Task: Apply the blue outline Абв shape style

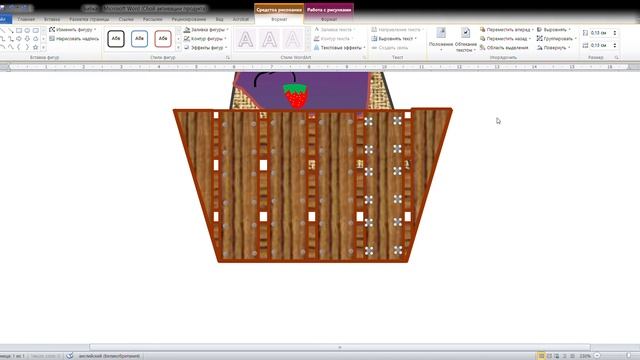Action: (x=139, y=39)
